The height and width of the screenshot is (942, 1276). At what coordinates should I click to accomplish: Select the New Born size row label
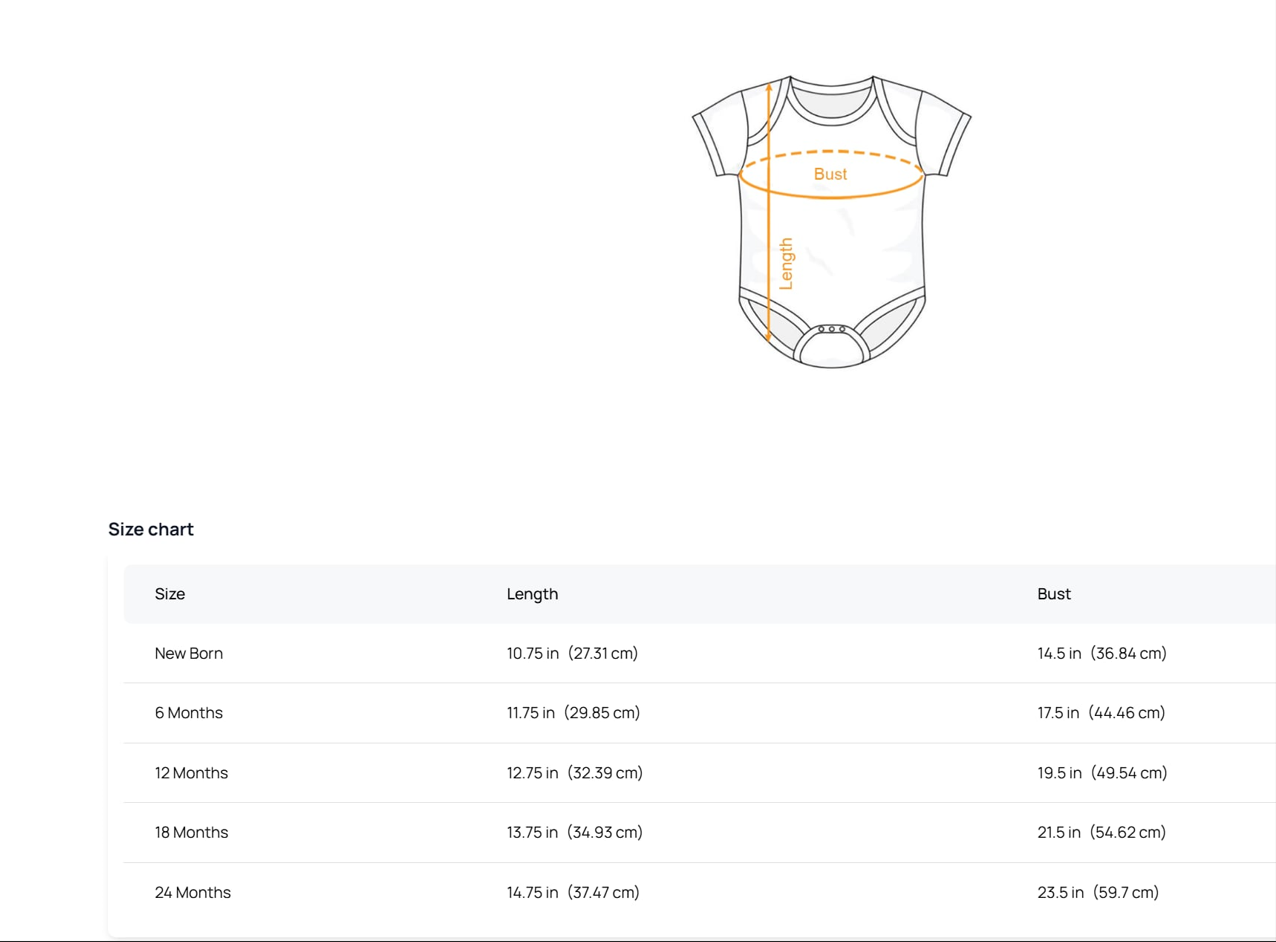coord(189,653)
